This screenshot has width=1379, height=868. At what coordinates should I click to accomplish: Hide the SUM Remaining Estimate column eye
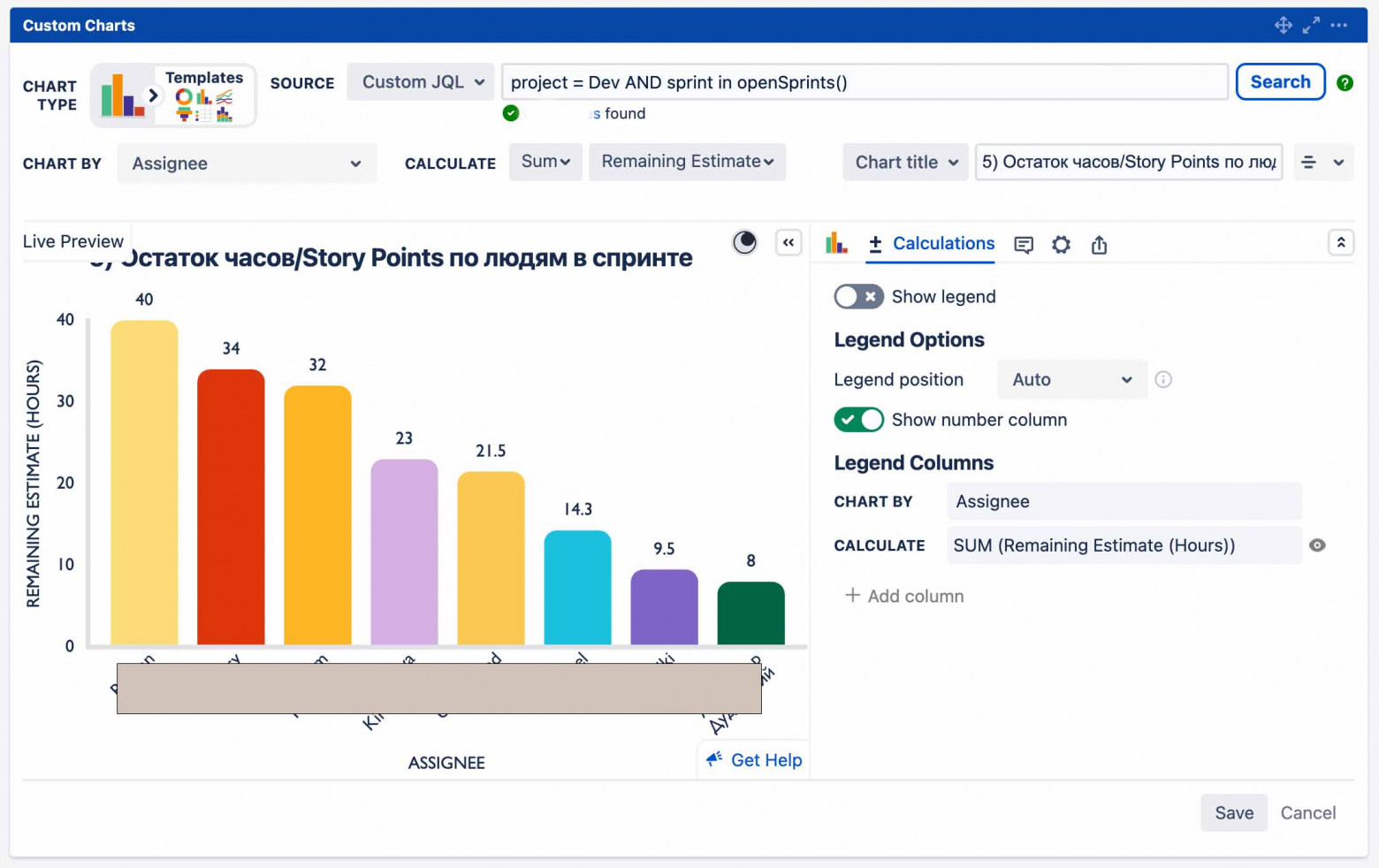coord(1317,545)
